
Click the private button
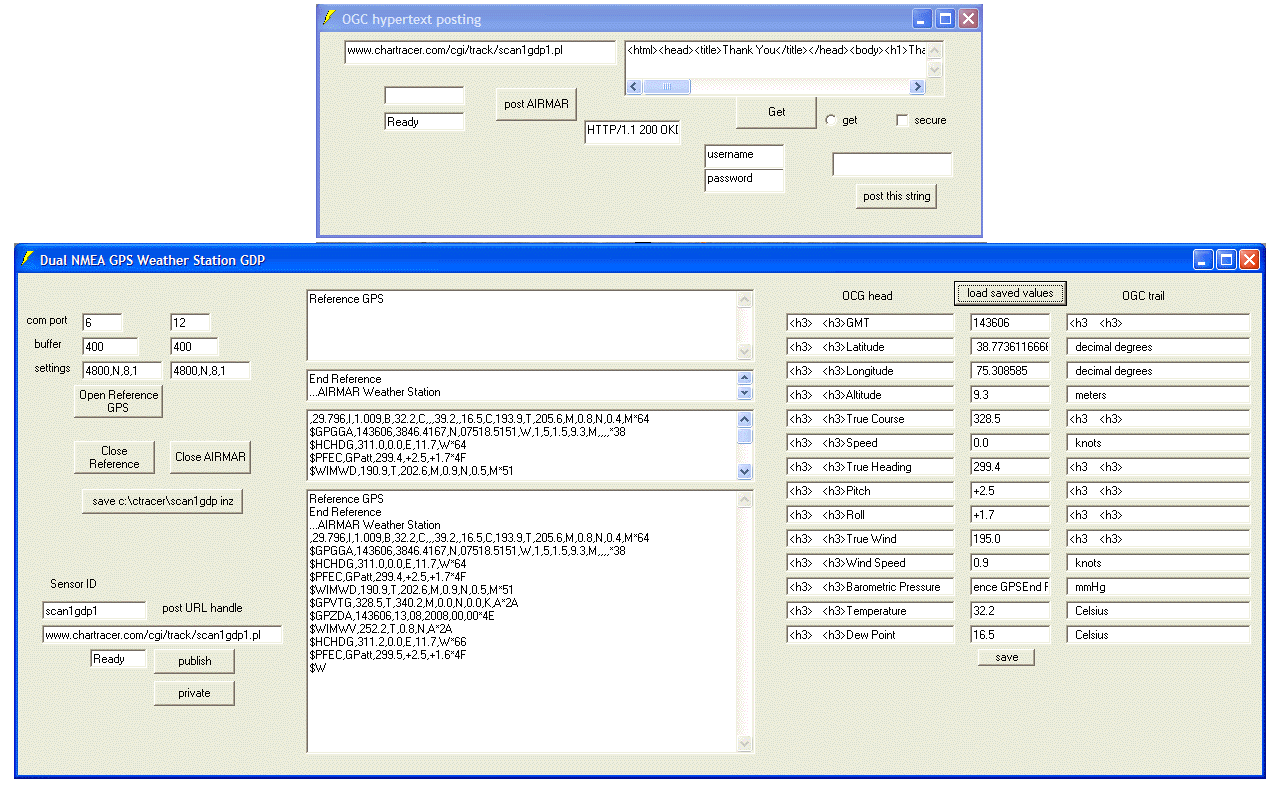pos(195,693)
